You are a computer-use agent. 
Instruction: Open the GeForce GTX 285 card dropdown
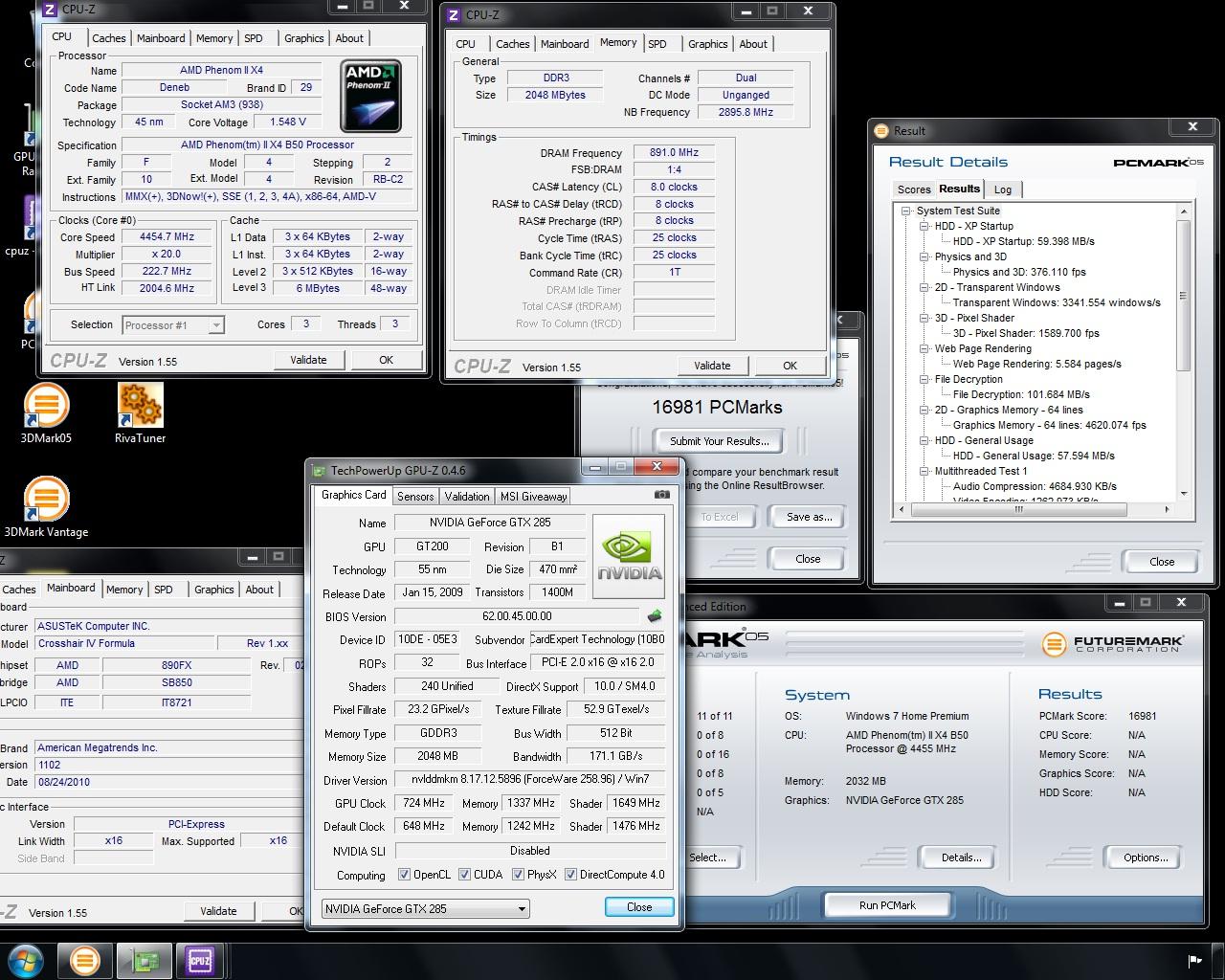tap(425, 908)
